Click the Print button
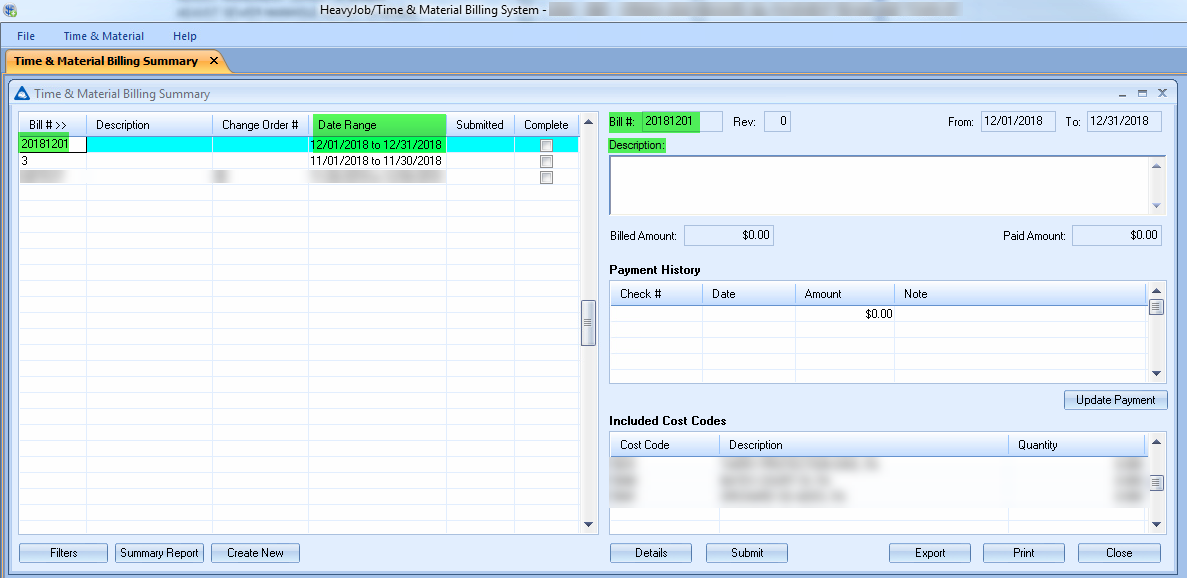The image size is (1187, 578). [x=1023, y=553]
